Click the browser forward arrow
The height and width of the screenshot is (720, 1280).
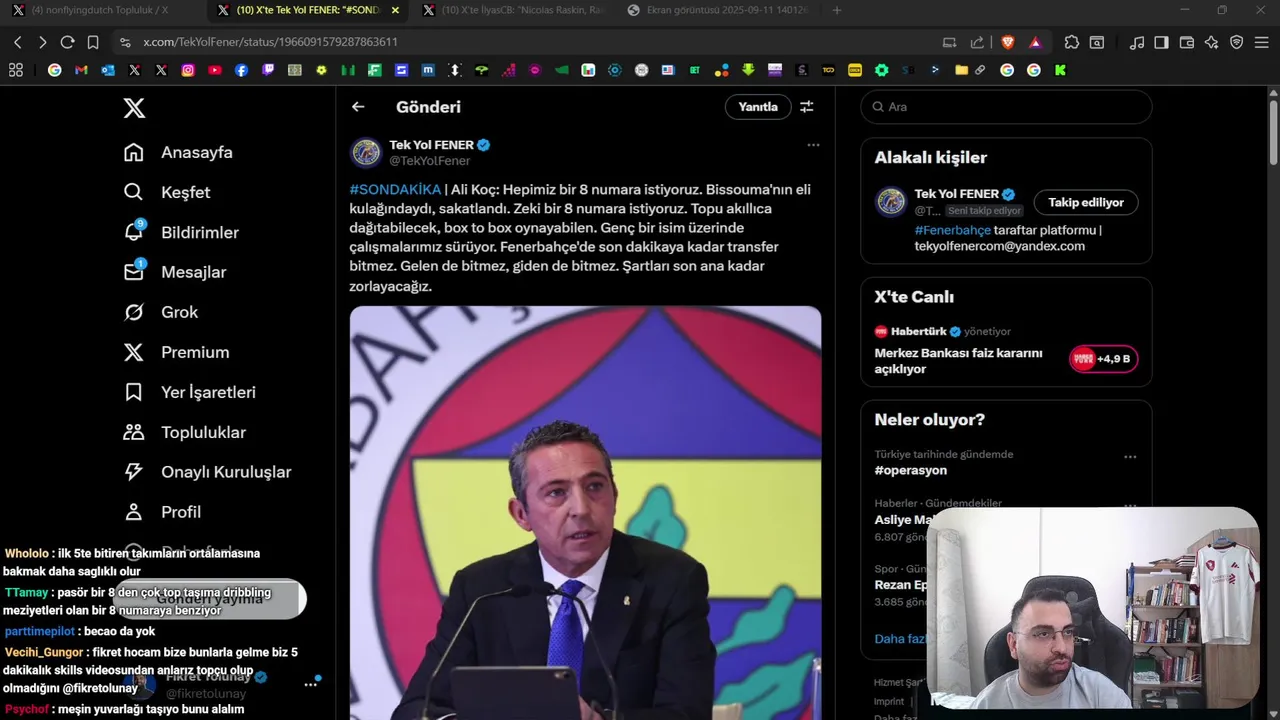(42, 42)
